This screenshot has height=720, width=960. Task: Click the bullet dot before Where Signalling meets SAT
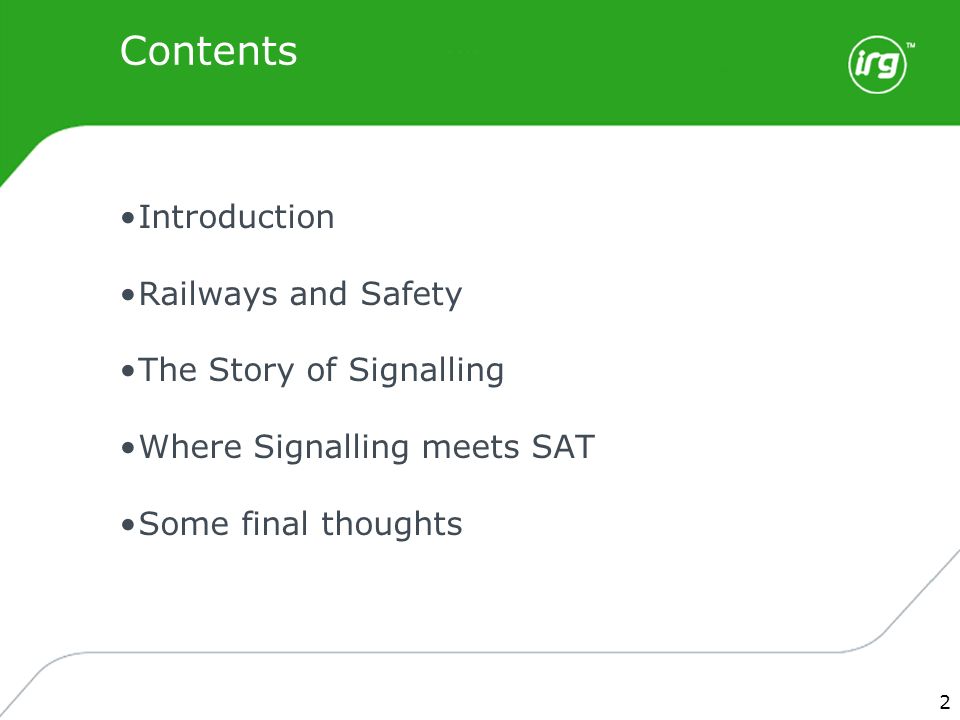[x=127, y=448]
